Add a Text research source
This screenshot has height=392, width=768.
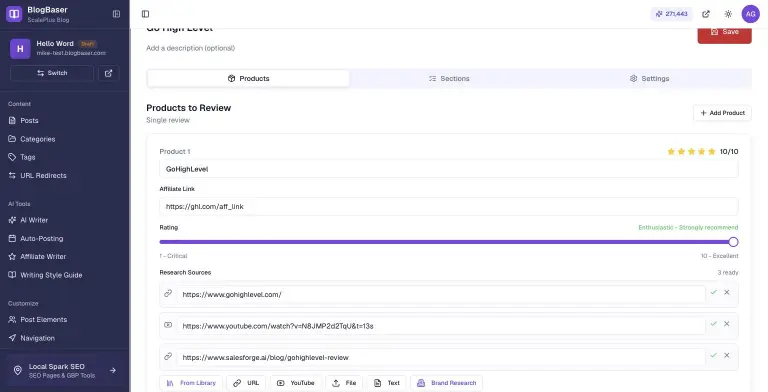[x=386, y=383]
